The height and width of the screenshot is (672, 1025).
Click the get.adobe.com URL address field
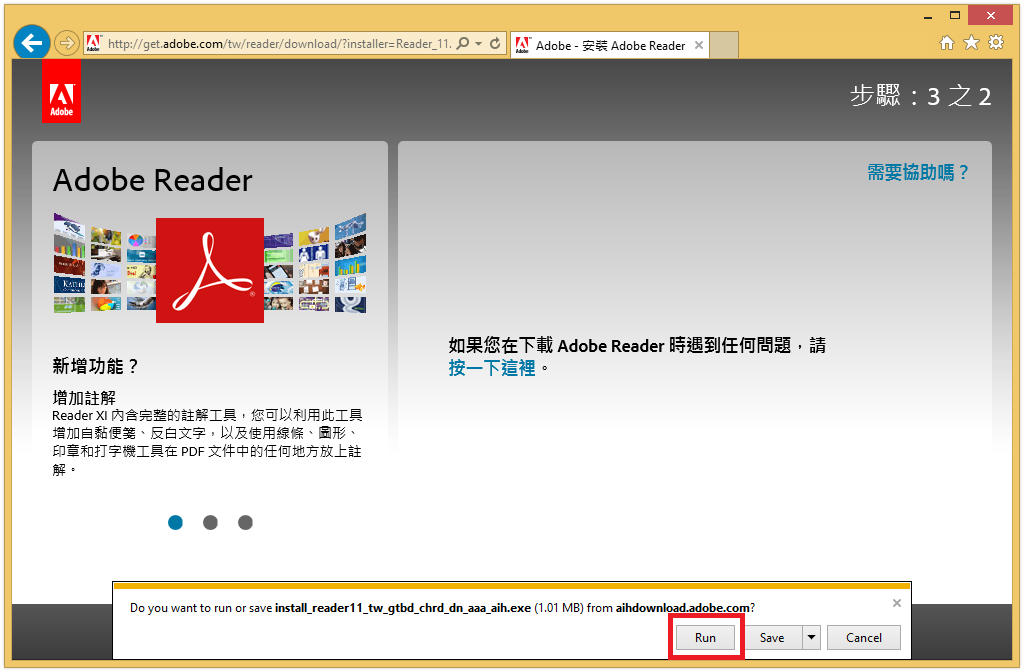pyautogui.click(x=279, y=44)
